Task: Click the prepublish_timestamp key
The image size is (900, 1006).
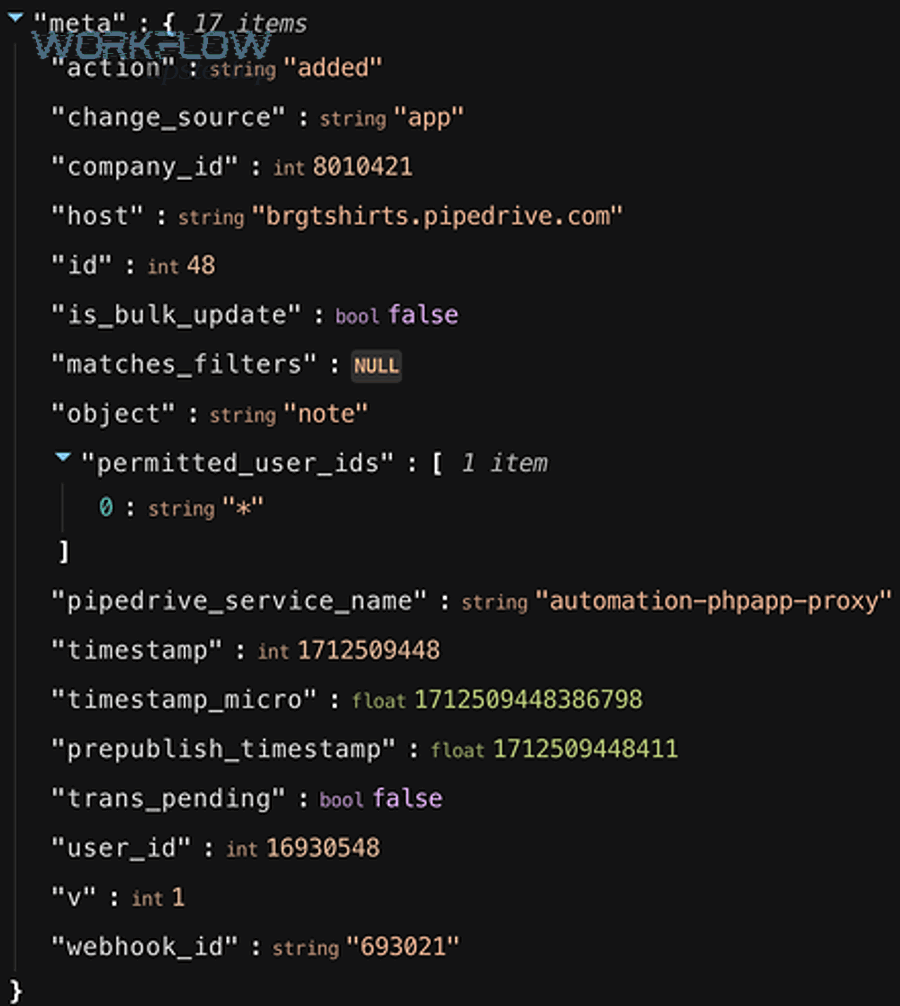Action: click(224, 749)
